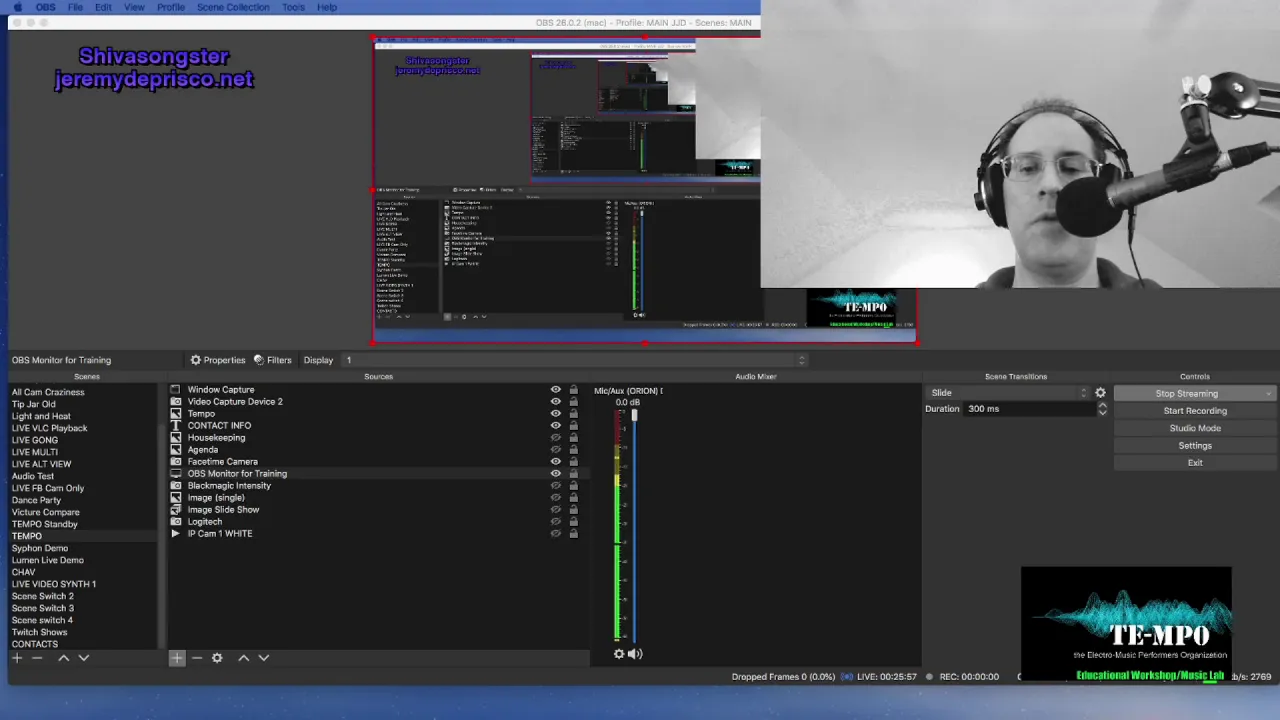Show the Image (single) source
The height and width of the screenshot is (720, 1280).
[x=556, y=498]
